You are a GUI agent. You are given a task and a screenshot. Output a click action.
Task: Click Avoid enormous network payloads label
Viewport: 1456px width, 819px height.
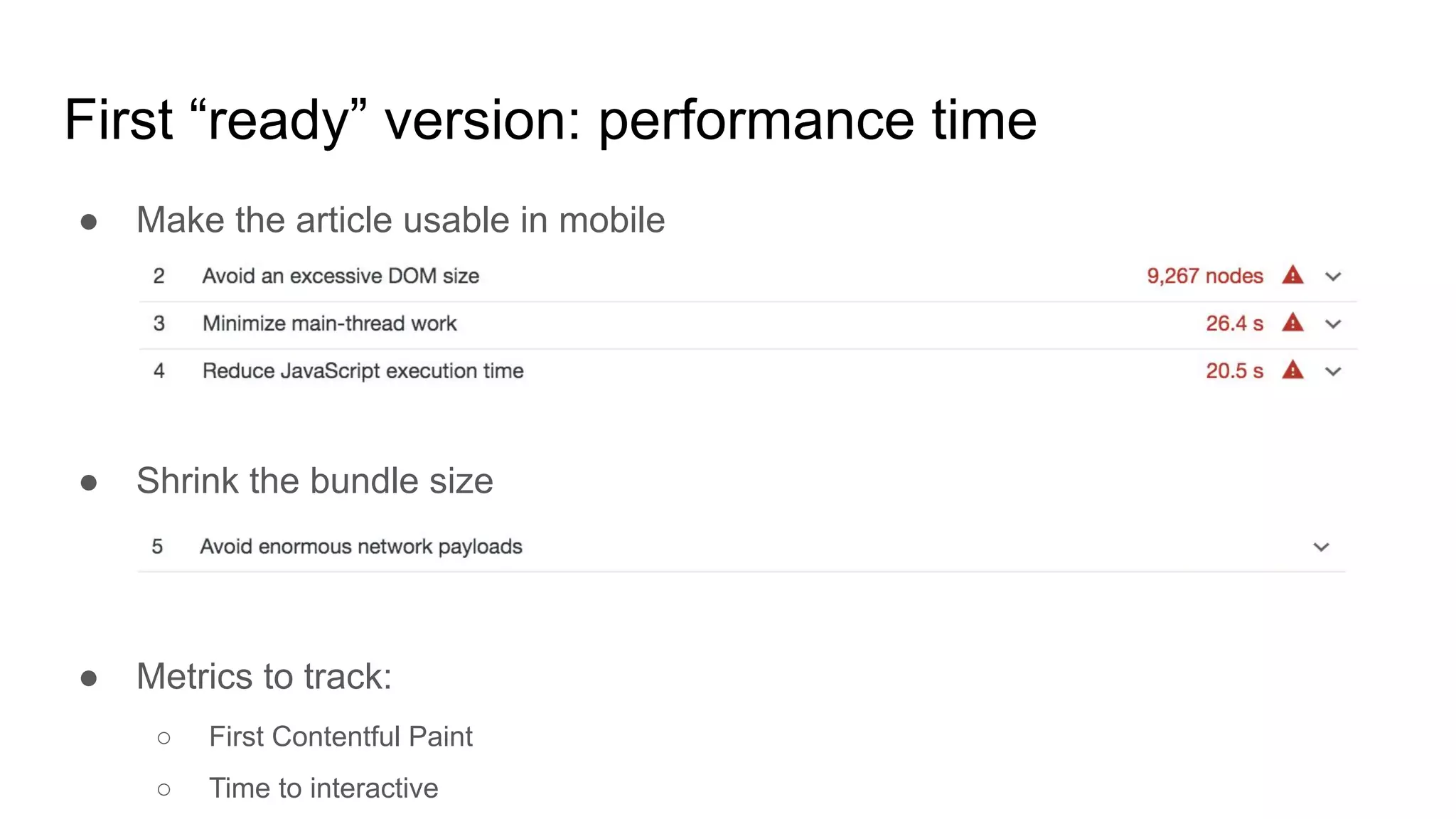(x=360, y=547)
